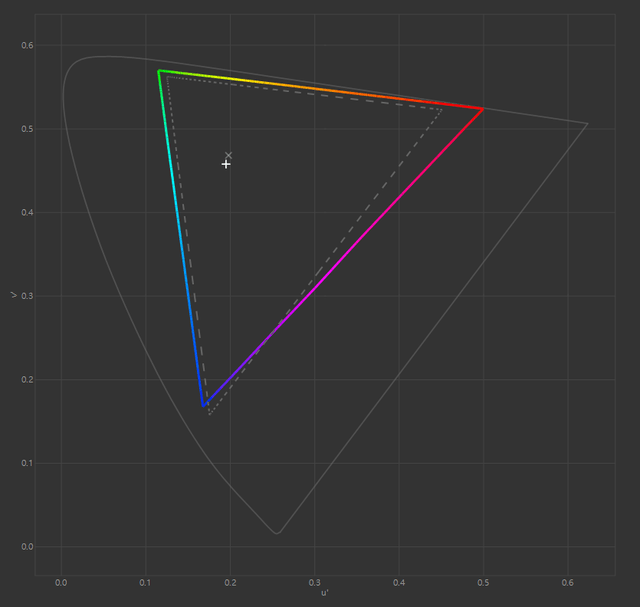Select the green vertex of the colored gamut triangle
The width and height of the screenshot is (640, 607).
[159, 71]
